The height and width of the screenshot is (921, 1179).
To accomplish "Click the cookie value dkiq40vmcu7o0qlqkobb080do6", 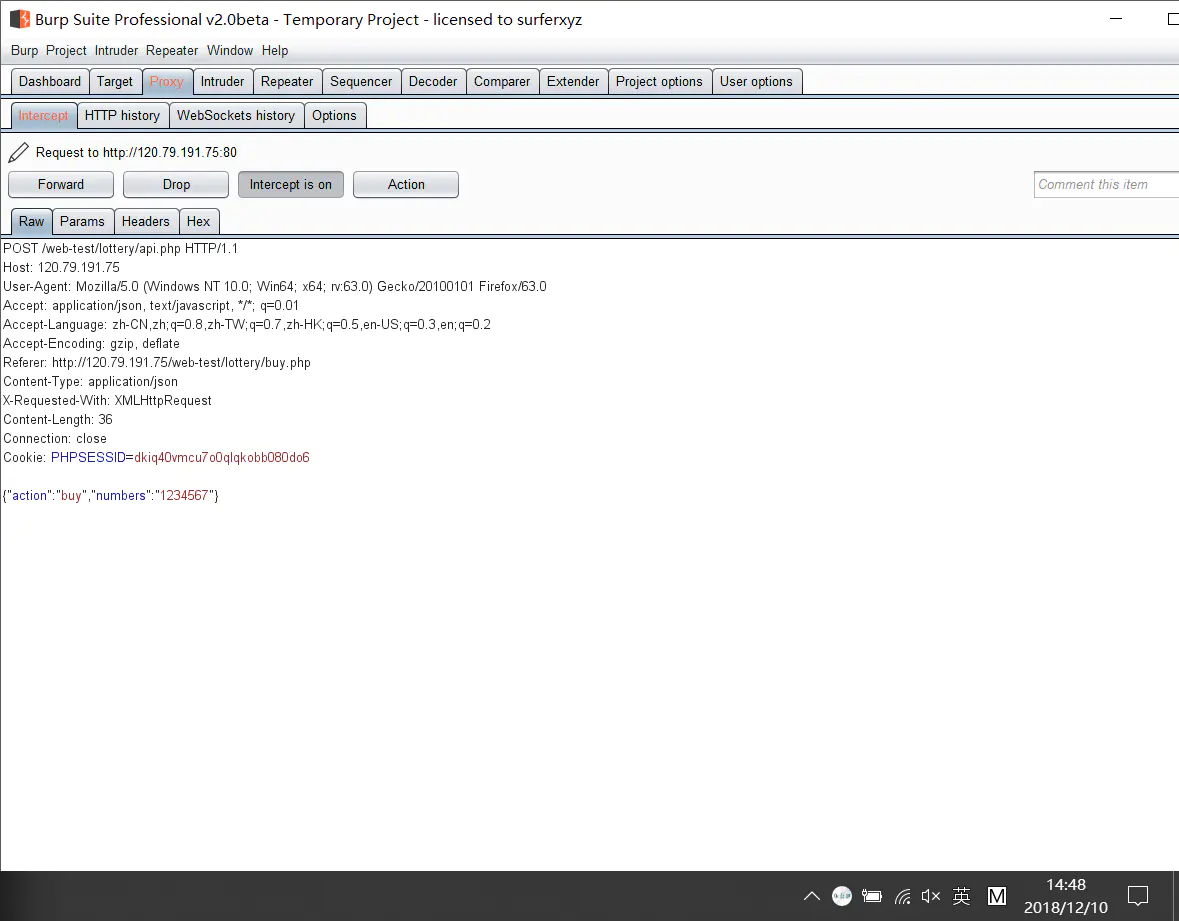I will click(222, 457).
